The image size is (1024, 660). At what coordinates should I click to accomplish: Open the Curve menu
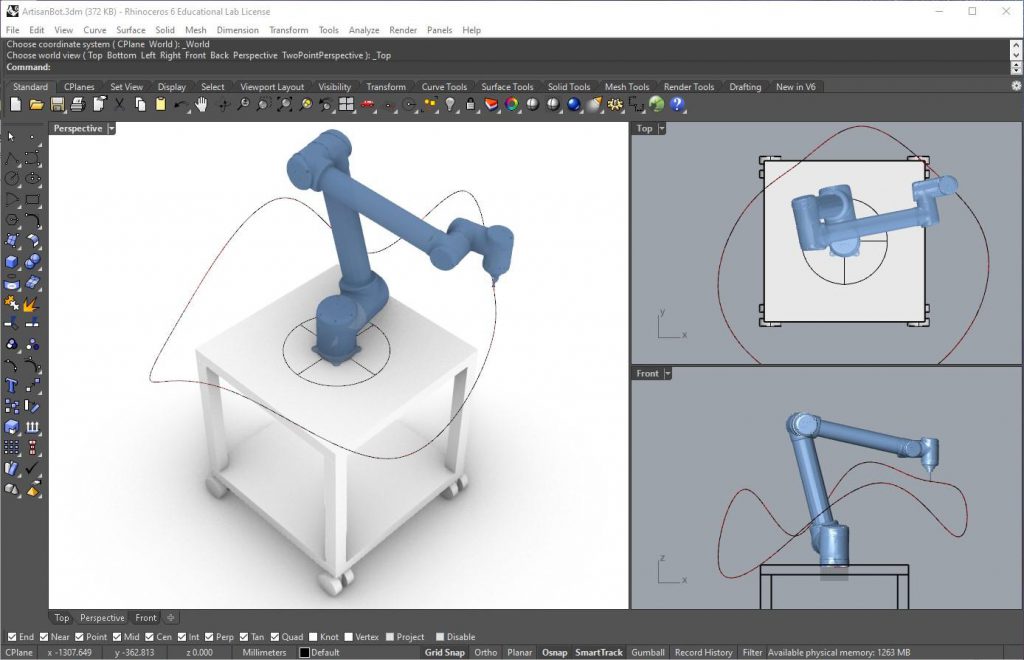pos(95,30)
